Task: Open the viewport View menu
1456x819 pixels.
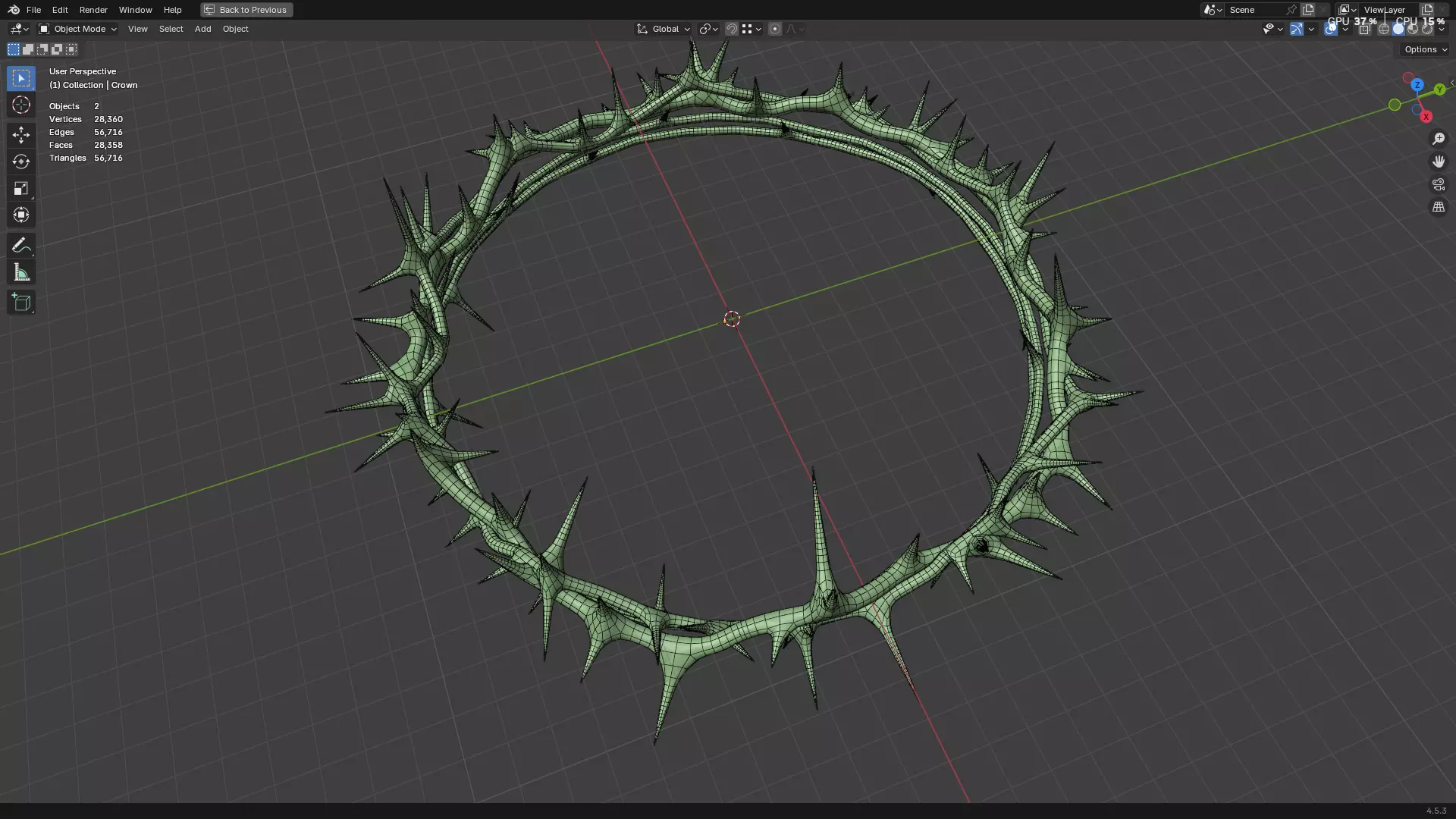Action: coord(137,29)
